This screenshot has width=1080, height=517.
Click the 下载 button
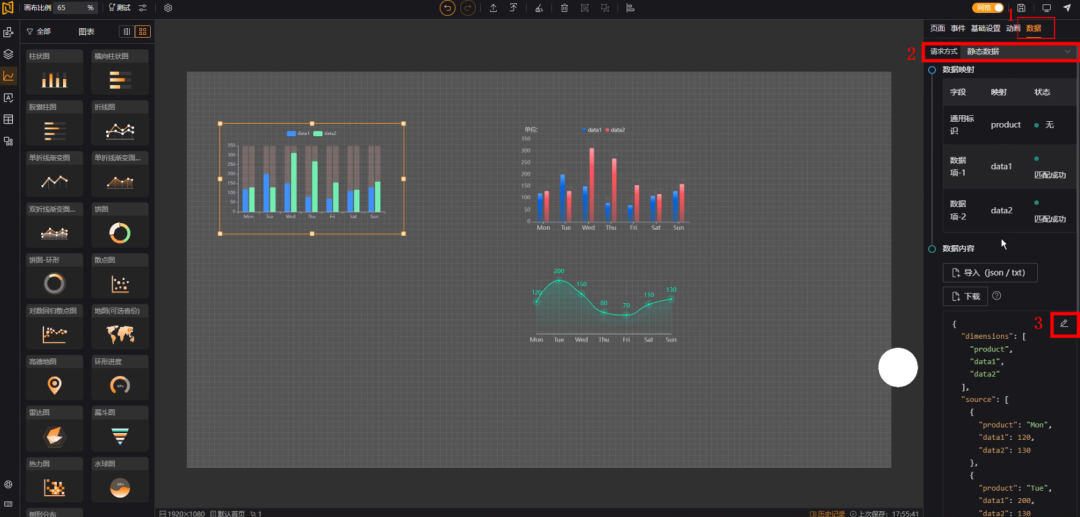tap(965, 296)
